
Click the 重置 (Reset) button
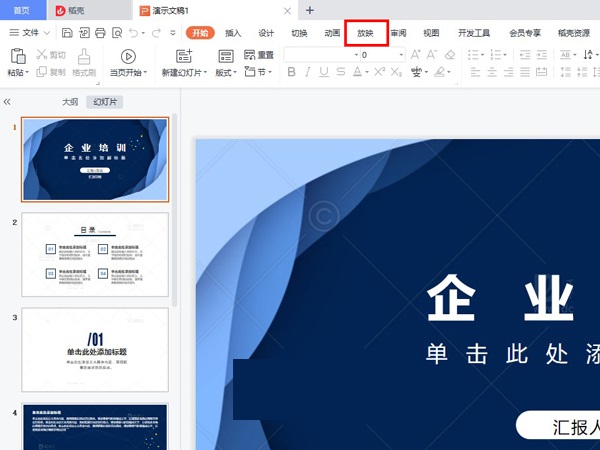pyautogui.click(x=259, y=55)
